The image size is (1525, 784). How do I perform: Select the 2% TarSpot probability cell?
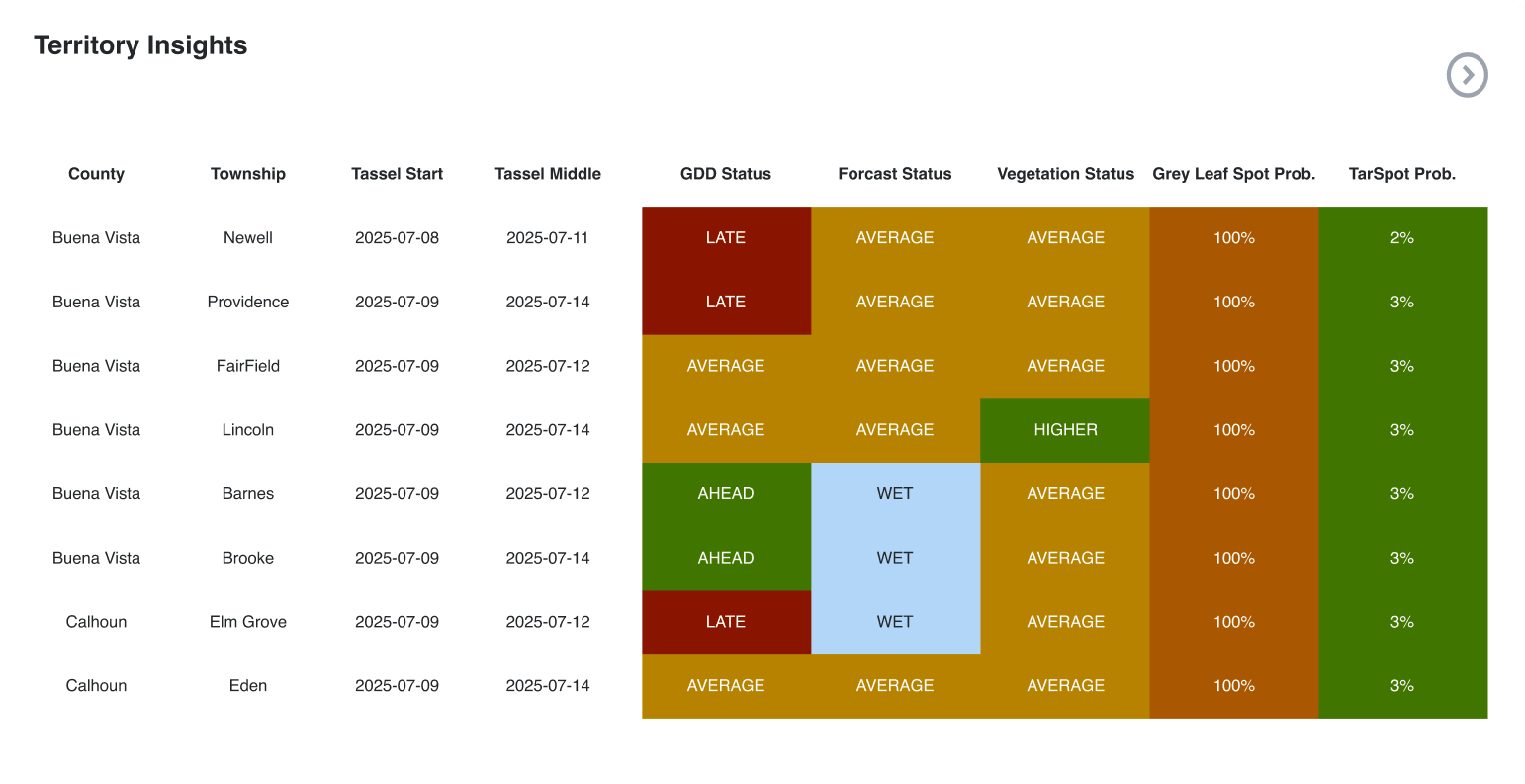click(x=1402, y=237)
